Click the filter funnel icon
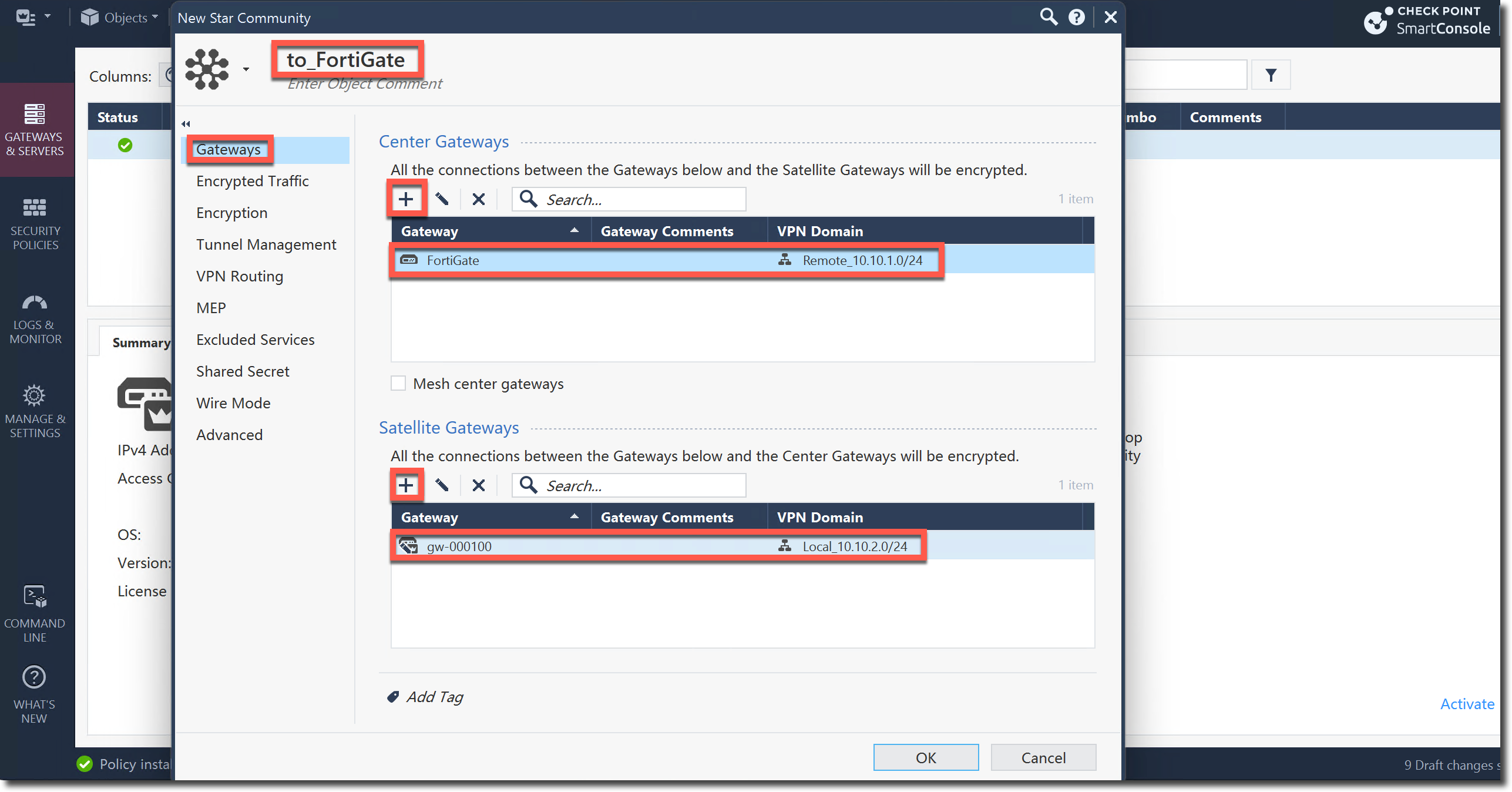The width and height of the screenshot is (1512, 792). (x=1271, y=75)
